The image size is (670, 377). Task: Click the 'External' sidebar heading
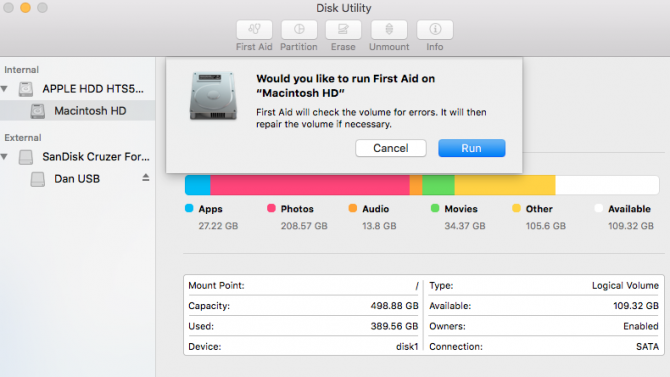pyautogui.click(x=23, y=138)
